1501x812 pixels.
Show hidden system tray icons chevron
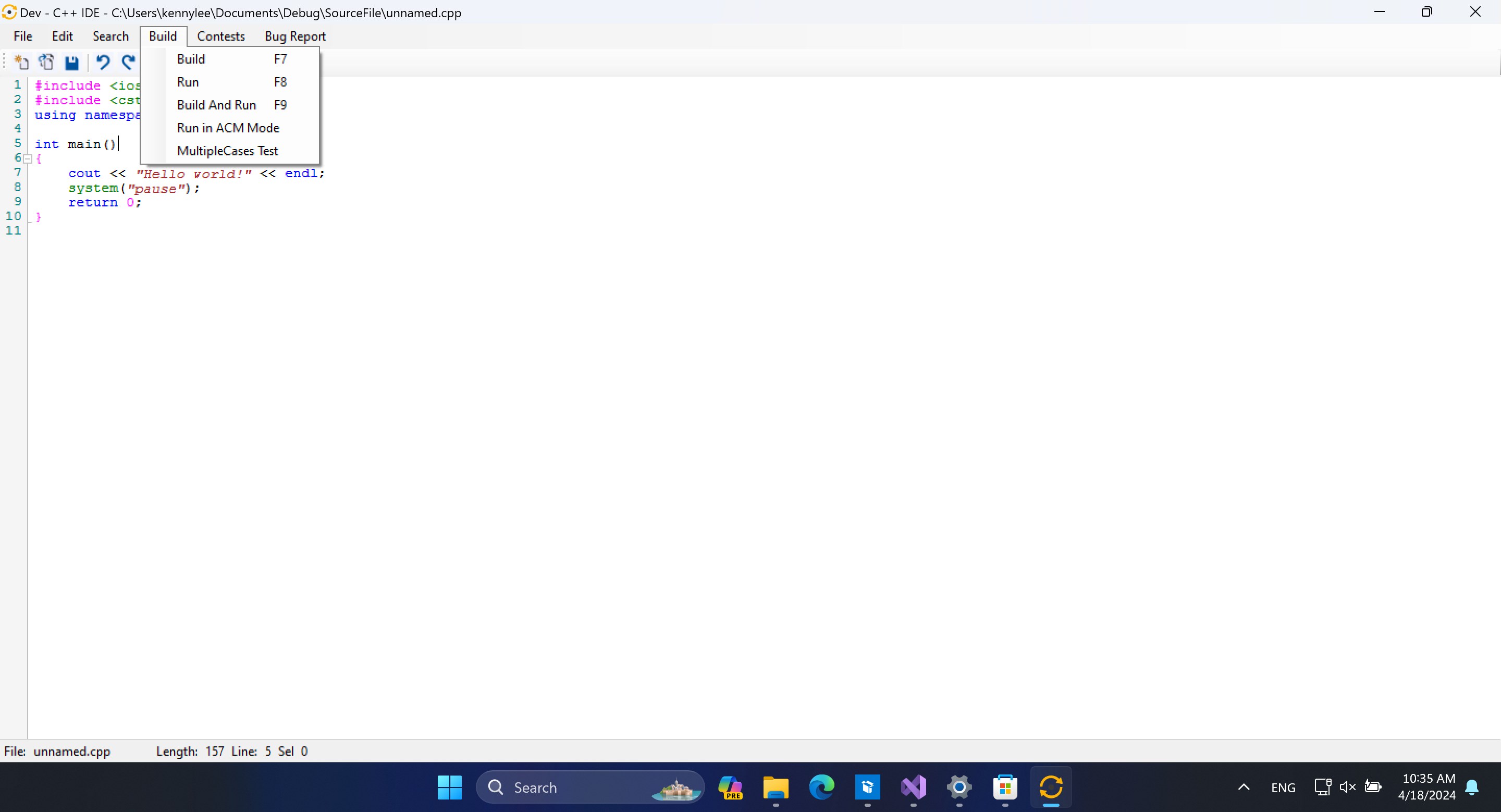[x=1244, y=788]
